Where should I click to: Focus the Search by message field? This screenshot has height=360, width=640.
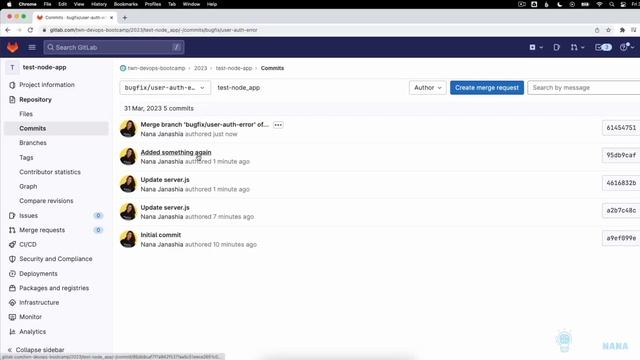(x=584, y=88)
